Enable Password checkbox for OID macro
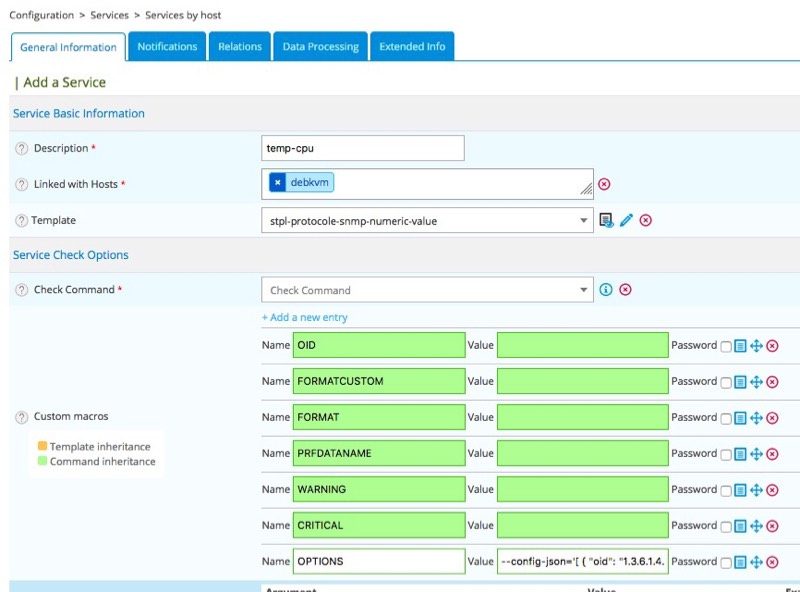The image size is (800, 592). point(726,346)
